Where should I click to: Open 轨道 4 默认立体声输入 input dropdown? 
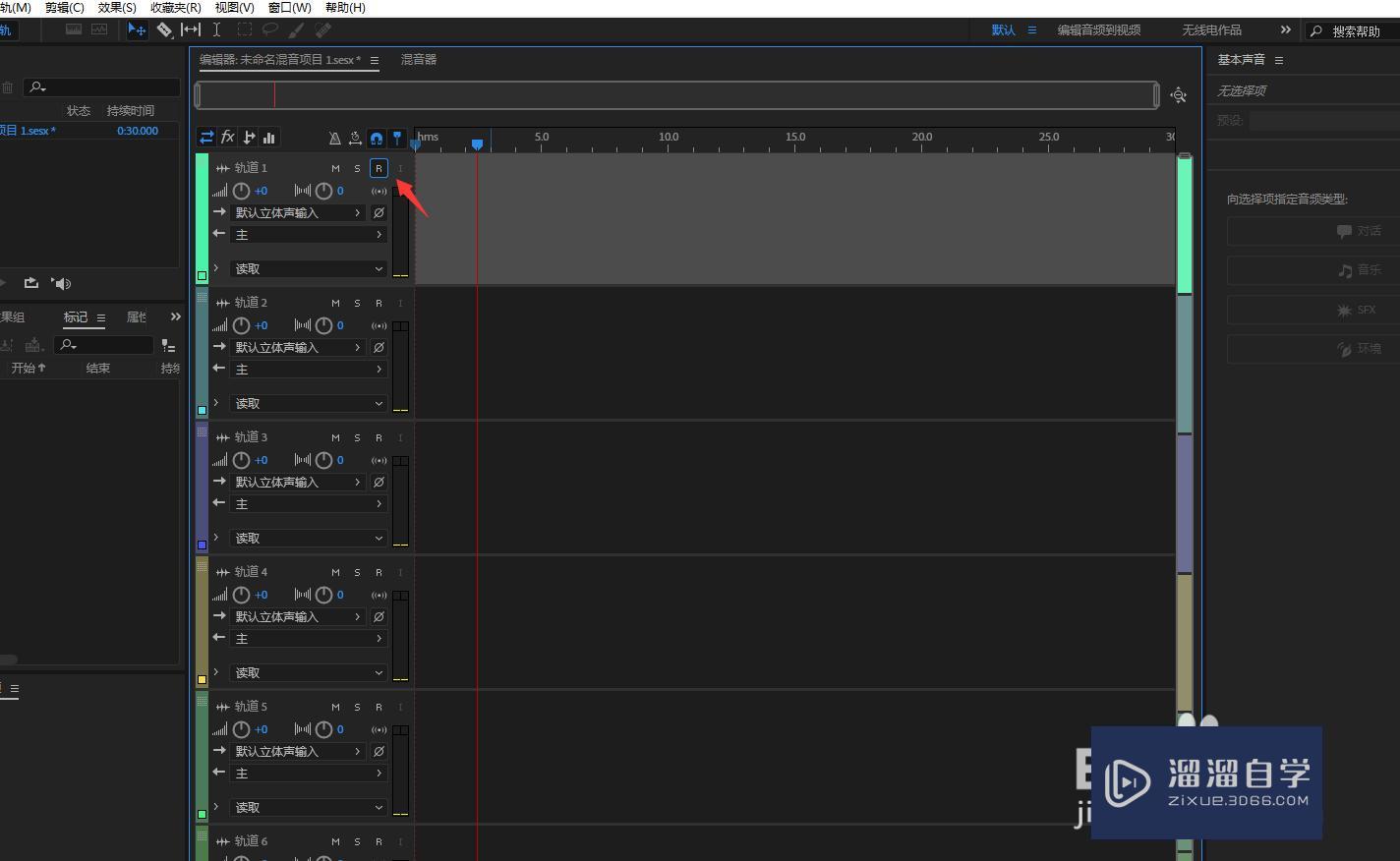tap(298, 617)
